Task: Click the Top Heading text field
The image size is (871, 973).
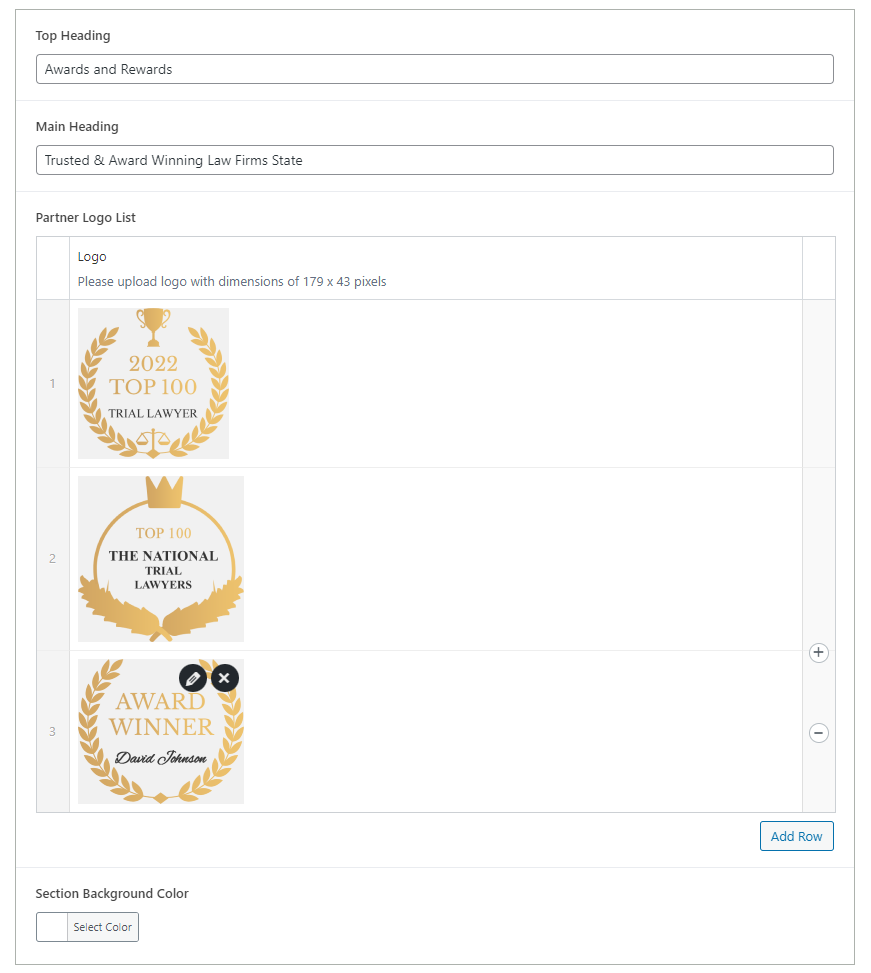Action: (x=434, y=69)
